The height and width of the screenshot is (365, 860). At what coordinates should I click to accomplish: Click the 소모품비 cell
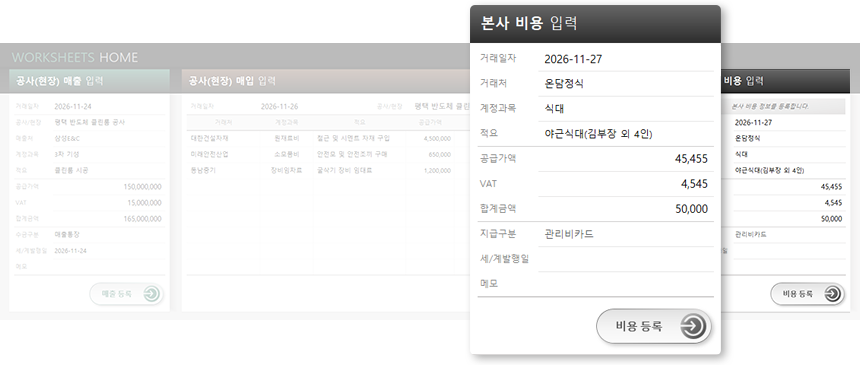(x=288, y=154)
